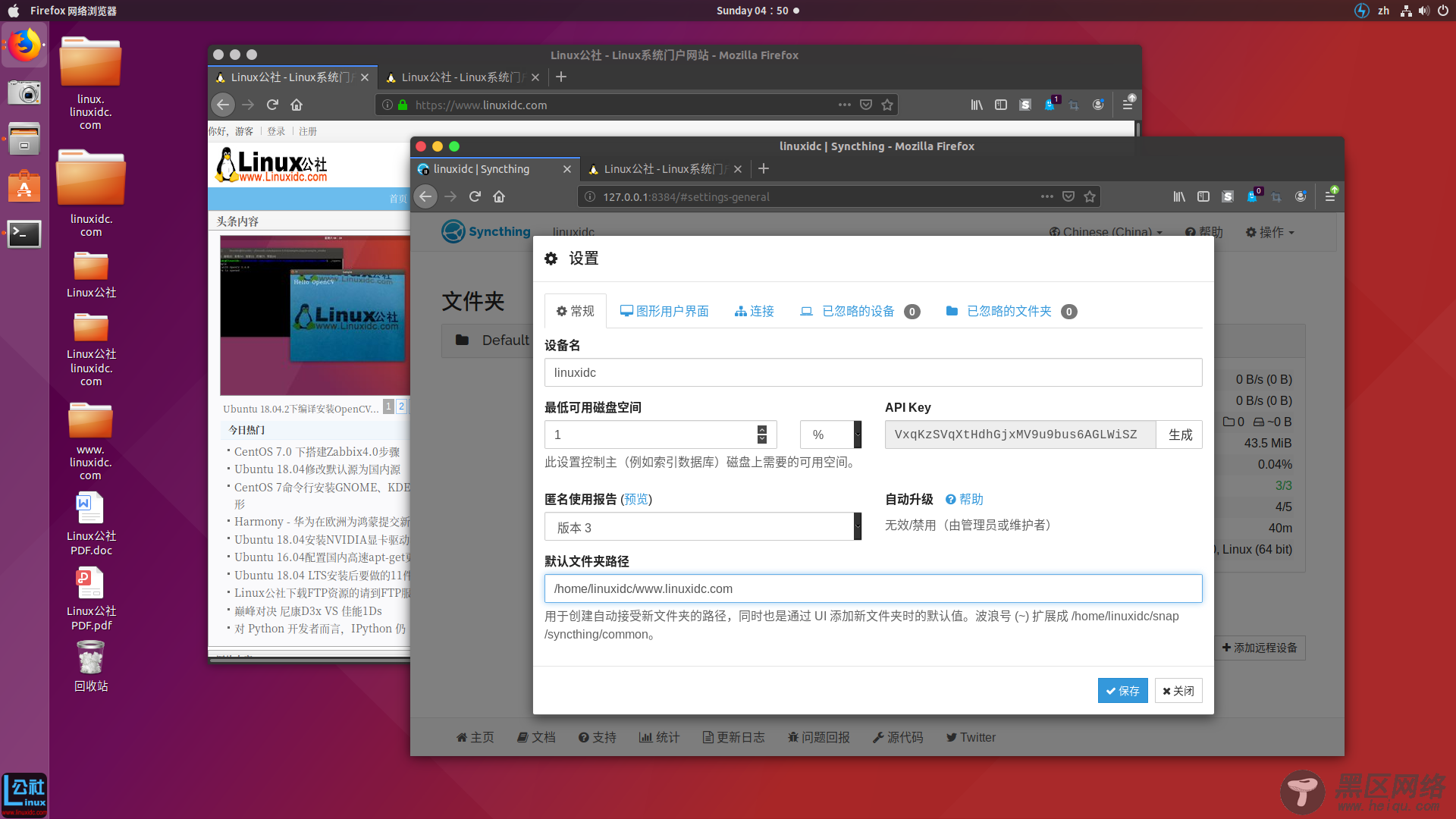This screenshot has width=1456, height=819.
Task: Open the 更新日志 footer link
Action: coord(733,737)
